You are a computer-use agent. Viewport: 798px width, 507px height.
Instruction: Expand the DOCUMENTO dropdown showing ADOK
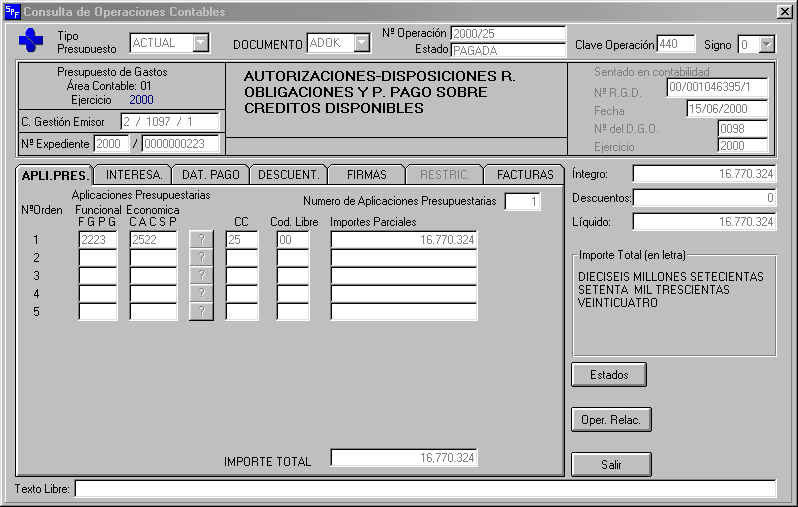point(360,43)
